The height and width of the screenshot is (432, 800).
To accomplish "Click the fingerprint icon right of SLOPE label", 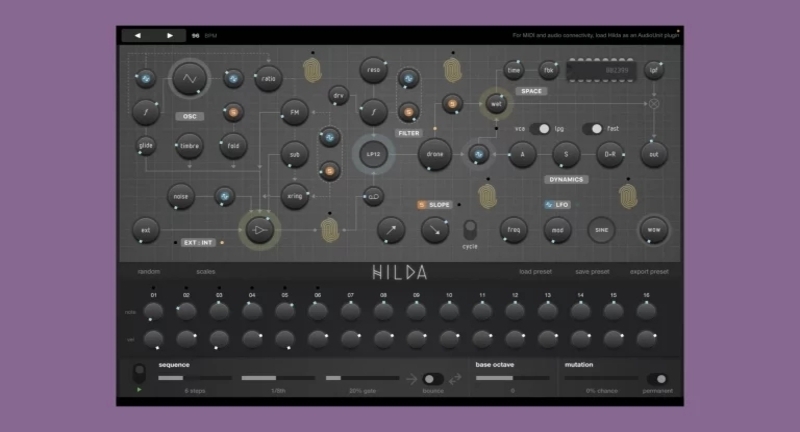I will [x=487, y=196].
